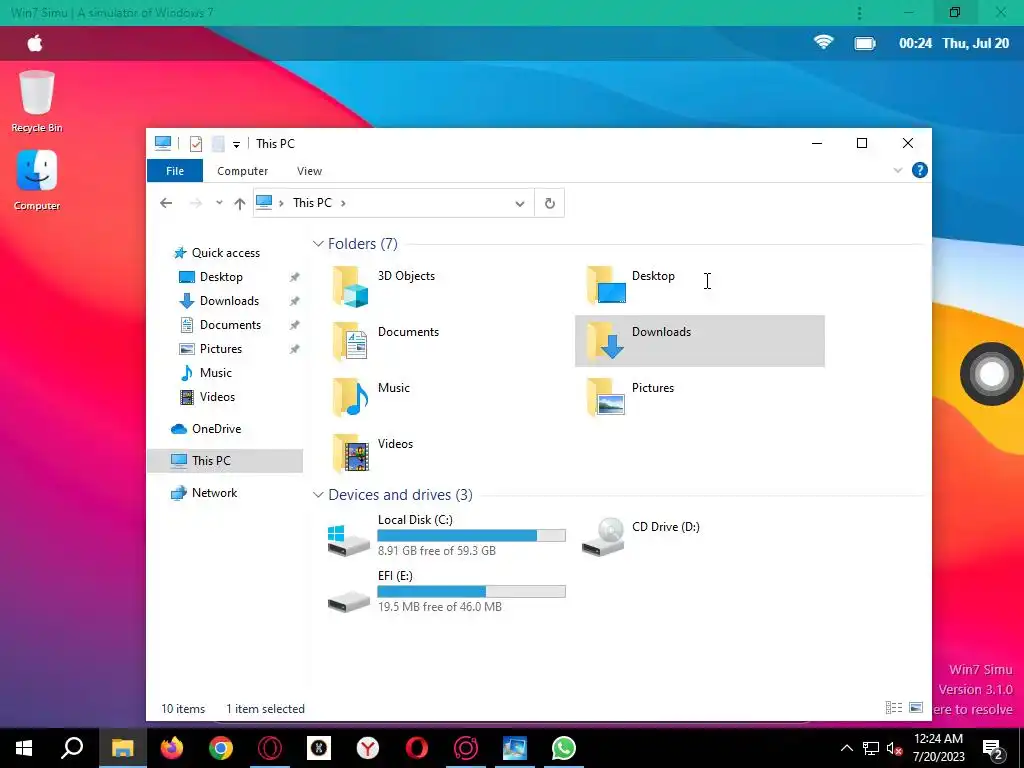Viewport: 1024px width, 768px height.
Task: Open Yandex browser from the taskbar
Action: click(x=368, y=748)
